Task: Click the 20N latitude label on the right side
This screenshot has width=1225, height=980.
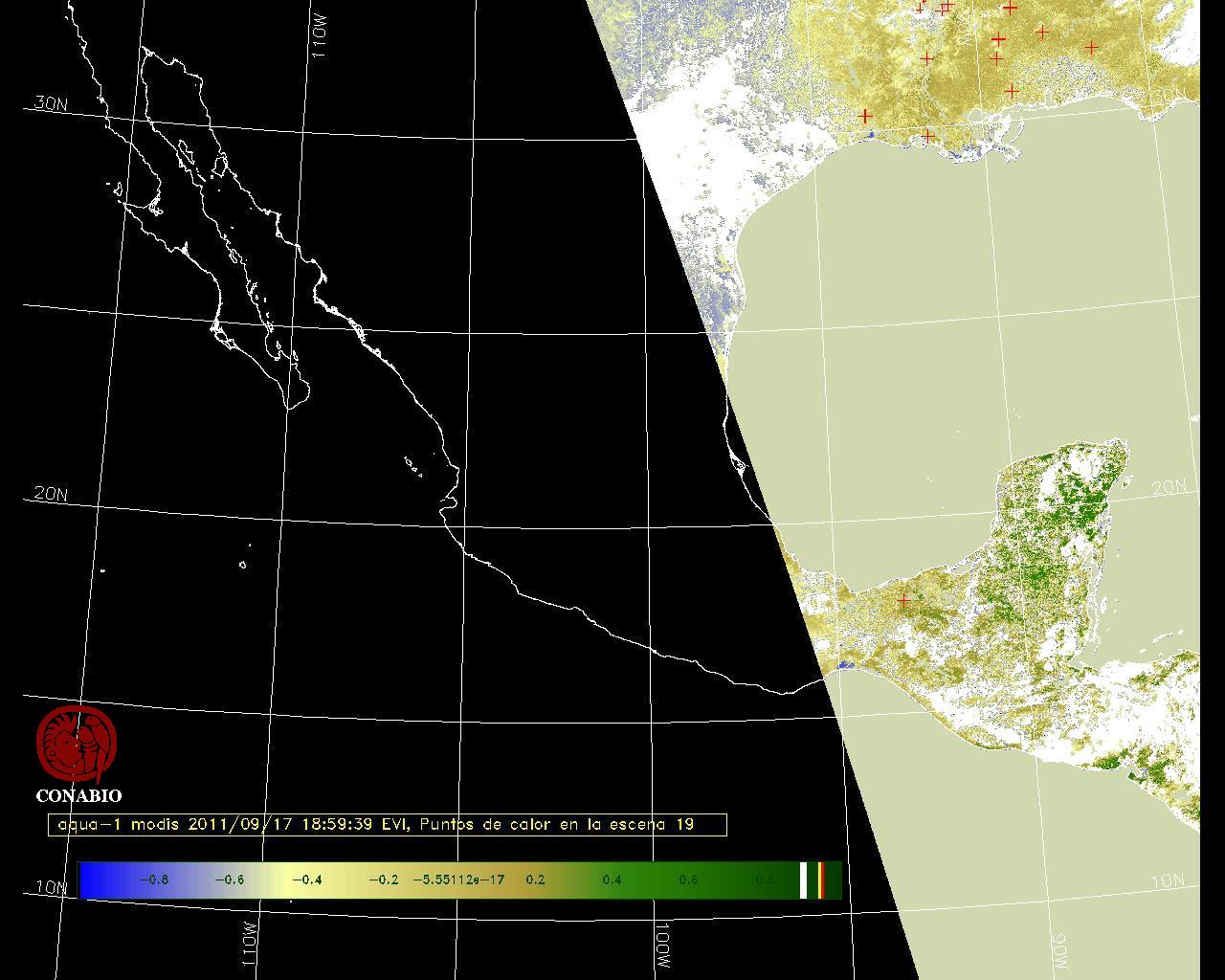Action: tap(1169, 487)
